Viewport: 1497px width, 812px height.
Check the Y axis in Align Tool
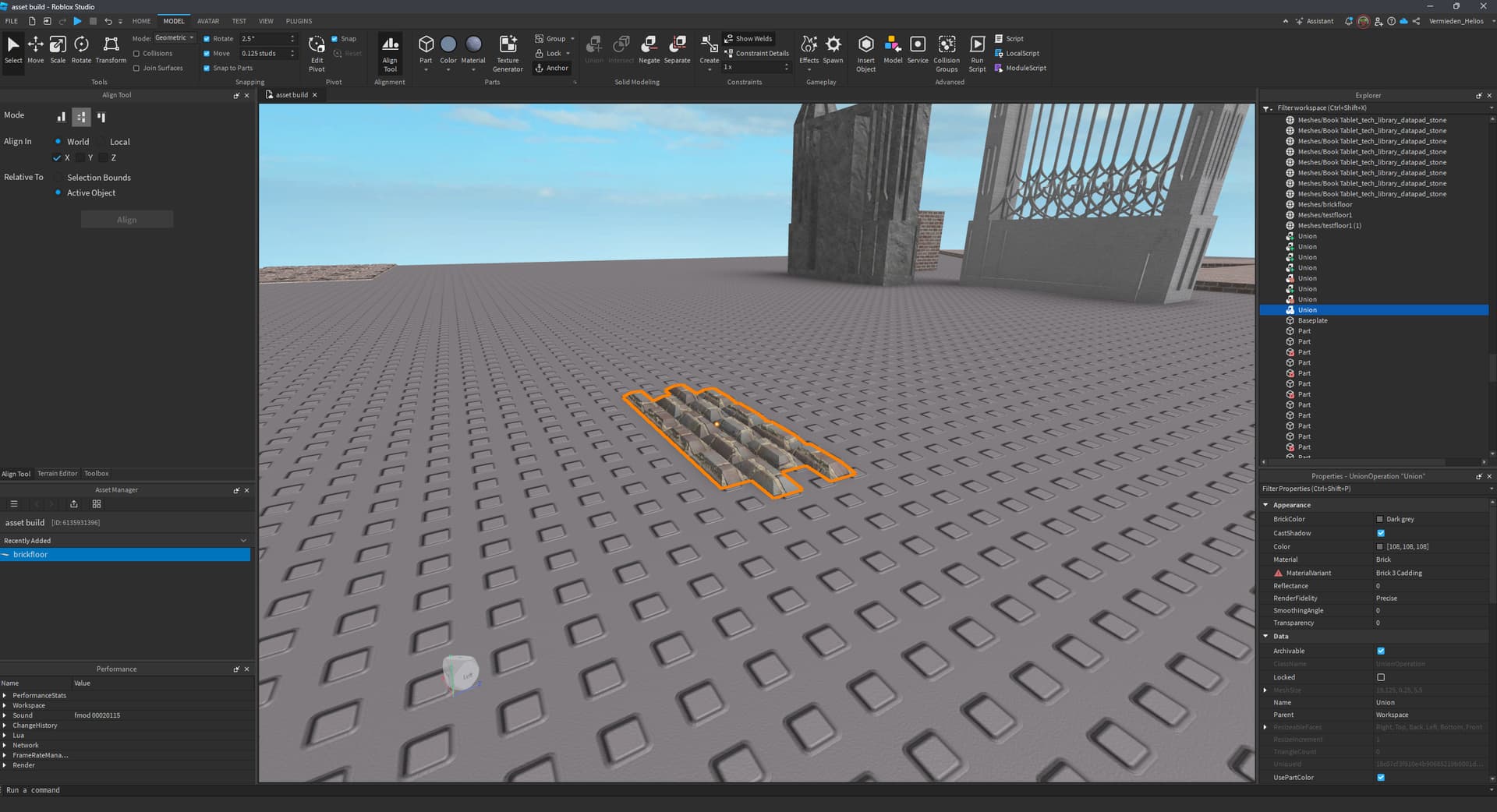coord(82,157)
